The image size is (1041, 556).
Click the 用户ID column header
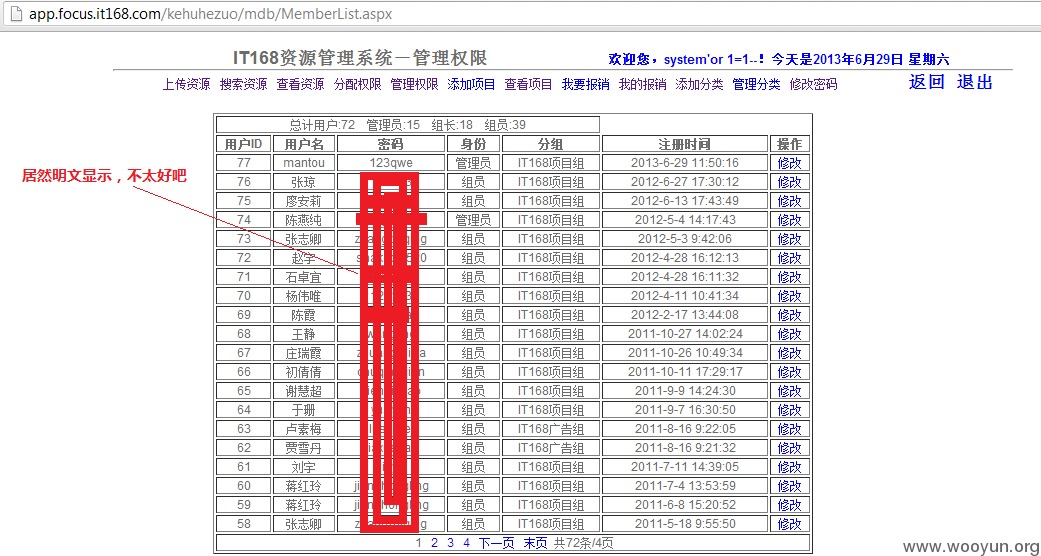pyautogui.click(x=244, y=144)
